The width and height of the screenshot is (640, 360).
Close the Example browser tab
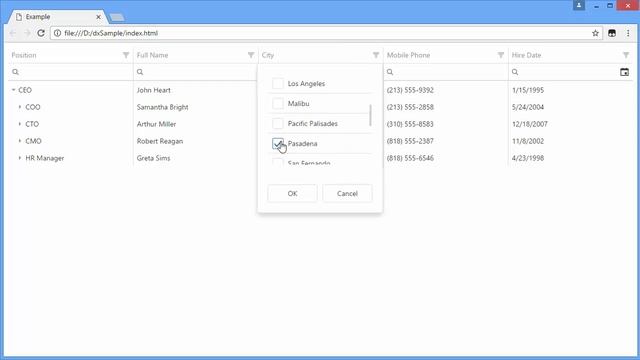pyautogui.click(x=98, y=17)
